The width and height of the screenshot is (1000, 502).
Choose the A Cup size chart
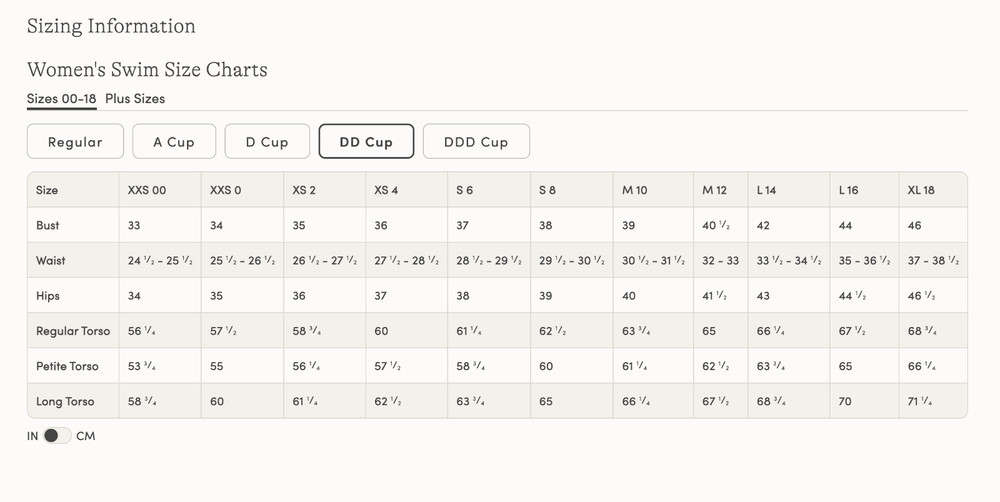(174, 142)
